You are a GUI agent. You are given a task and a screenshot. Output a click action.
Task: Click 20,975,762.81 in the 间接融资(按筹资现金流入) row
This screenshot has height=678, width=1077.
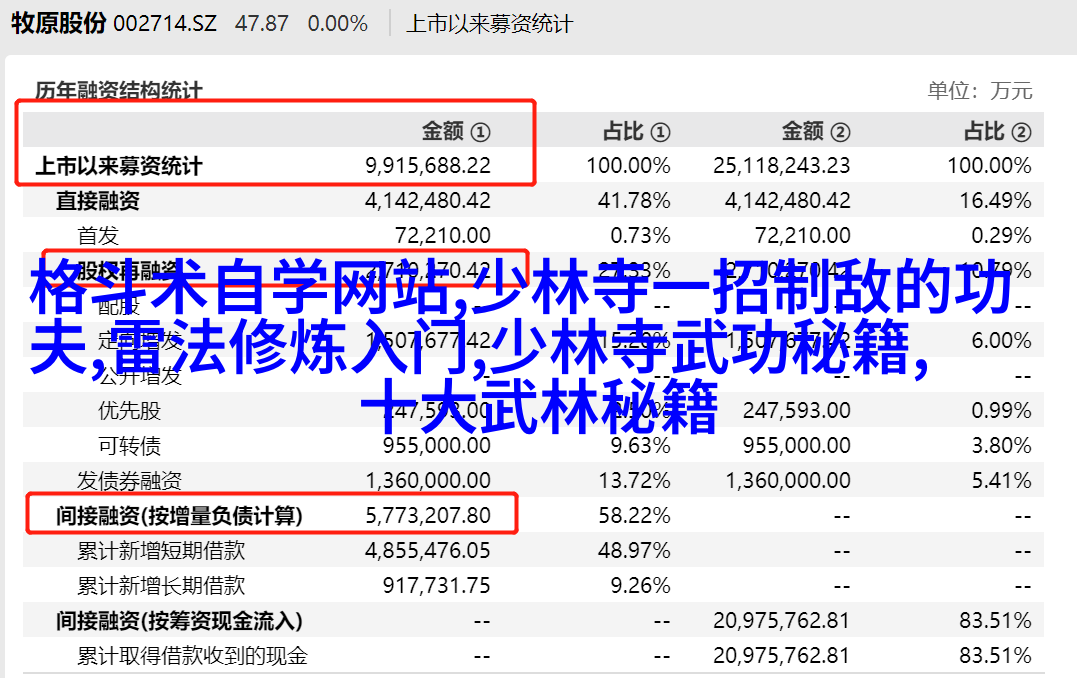click(782, 621)
